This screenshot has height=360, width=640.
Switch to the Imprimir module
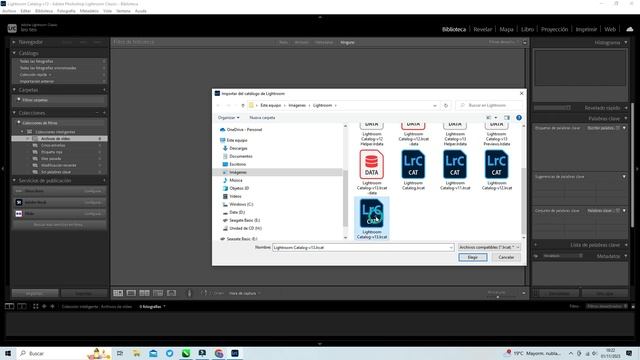click(586, 29)
